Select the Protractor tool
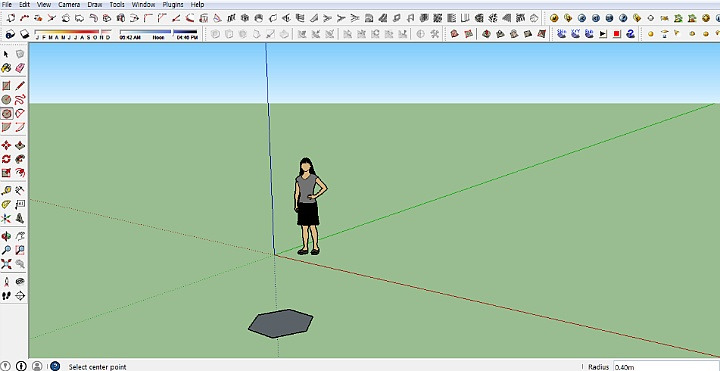Image resolution: width=720 pixels, height=371 pixels. pos(6,204)
